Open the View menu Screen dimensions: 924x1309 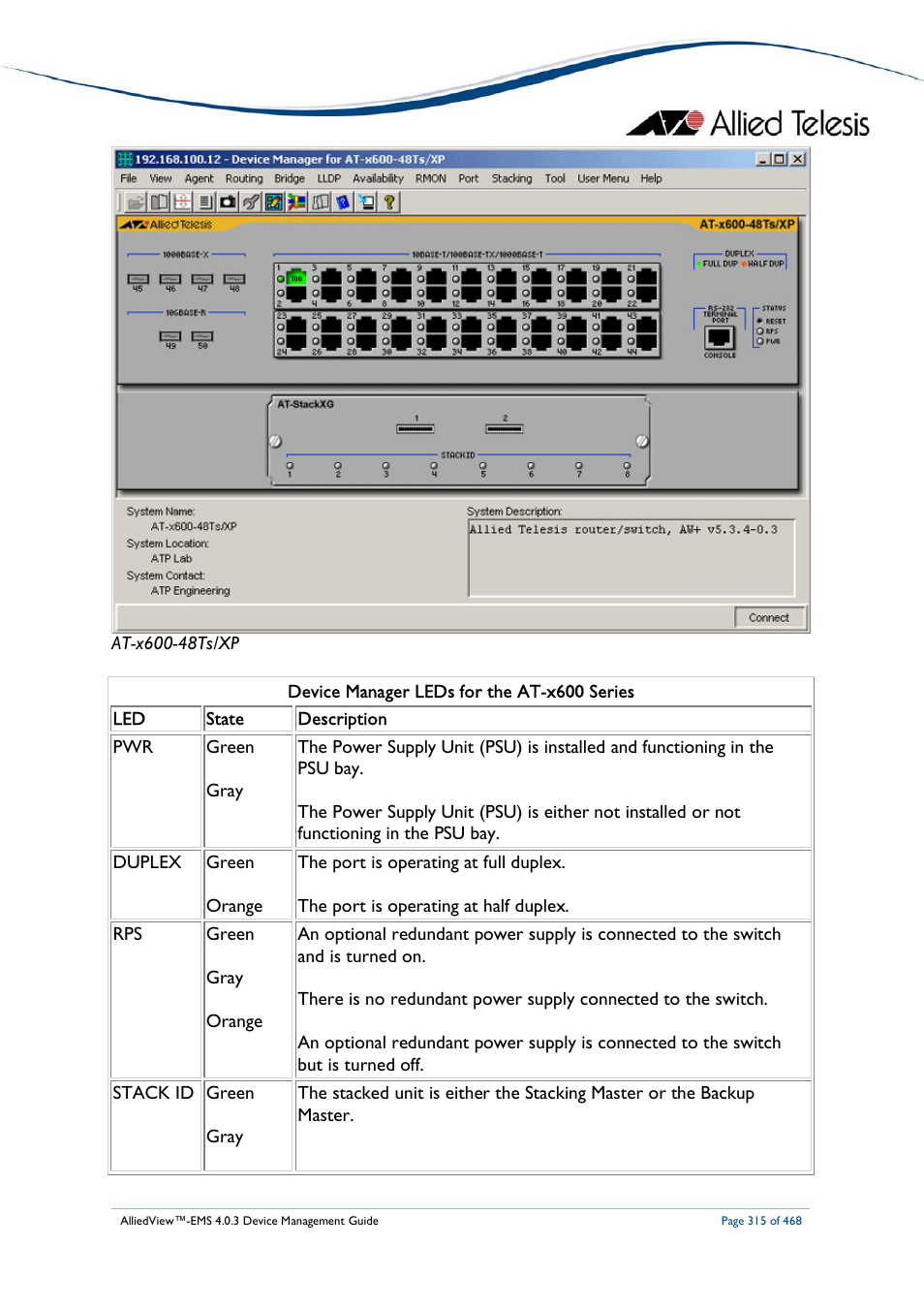tap(161, 178)
